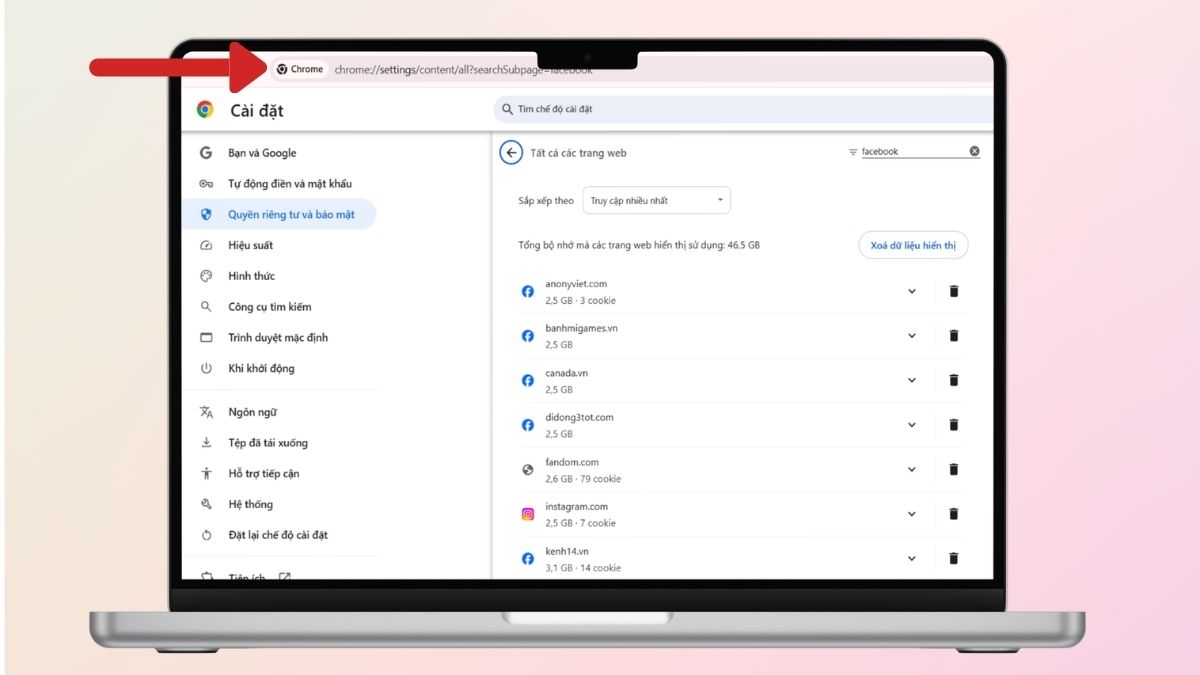Click the anonyviet.com site name
This screenshot has width=1200, height=675.
click(576, 284)
